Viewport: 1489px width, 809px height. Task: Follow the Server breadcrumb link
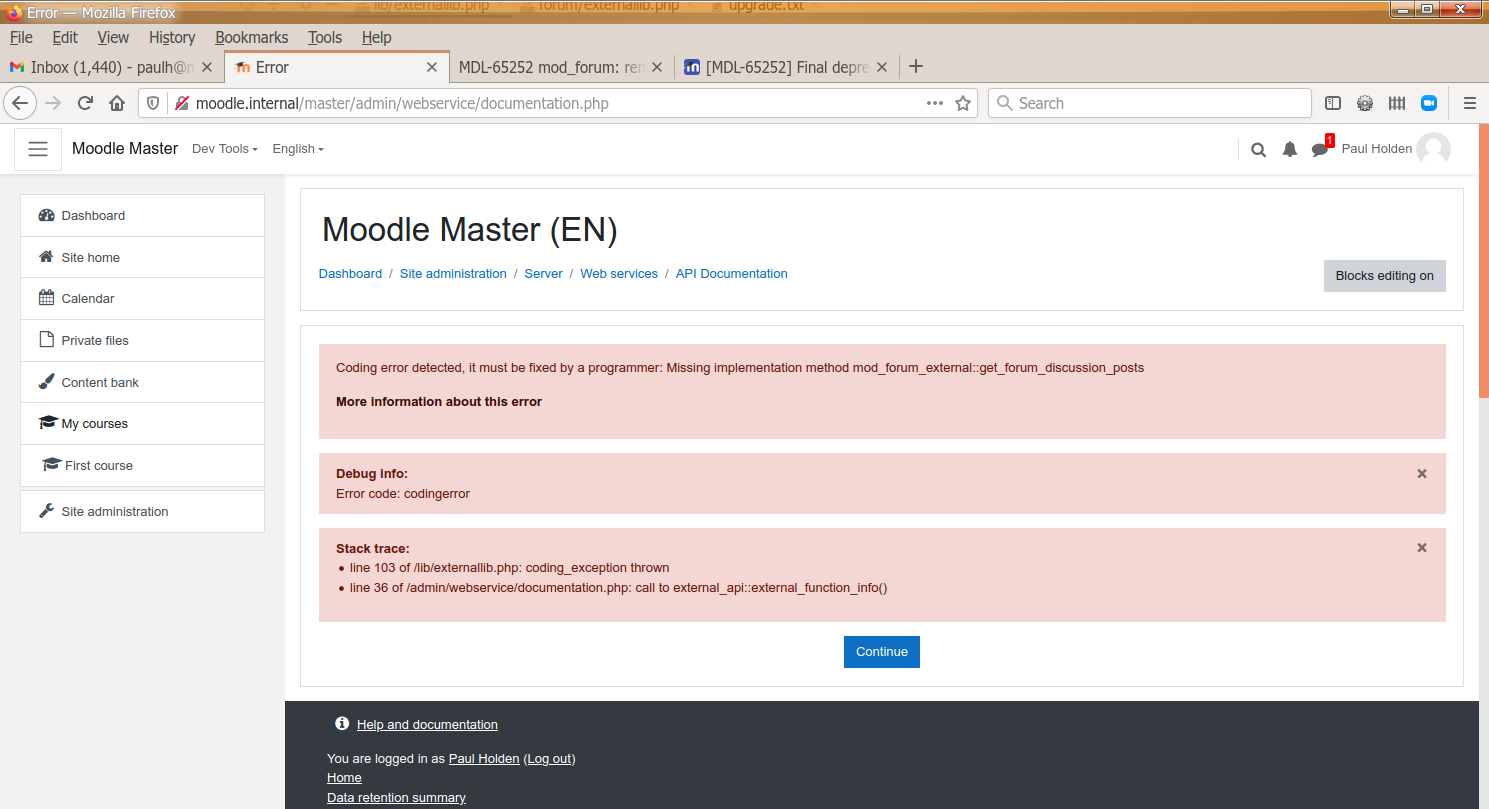pyautogui.click(x=543, y=274)
